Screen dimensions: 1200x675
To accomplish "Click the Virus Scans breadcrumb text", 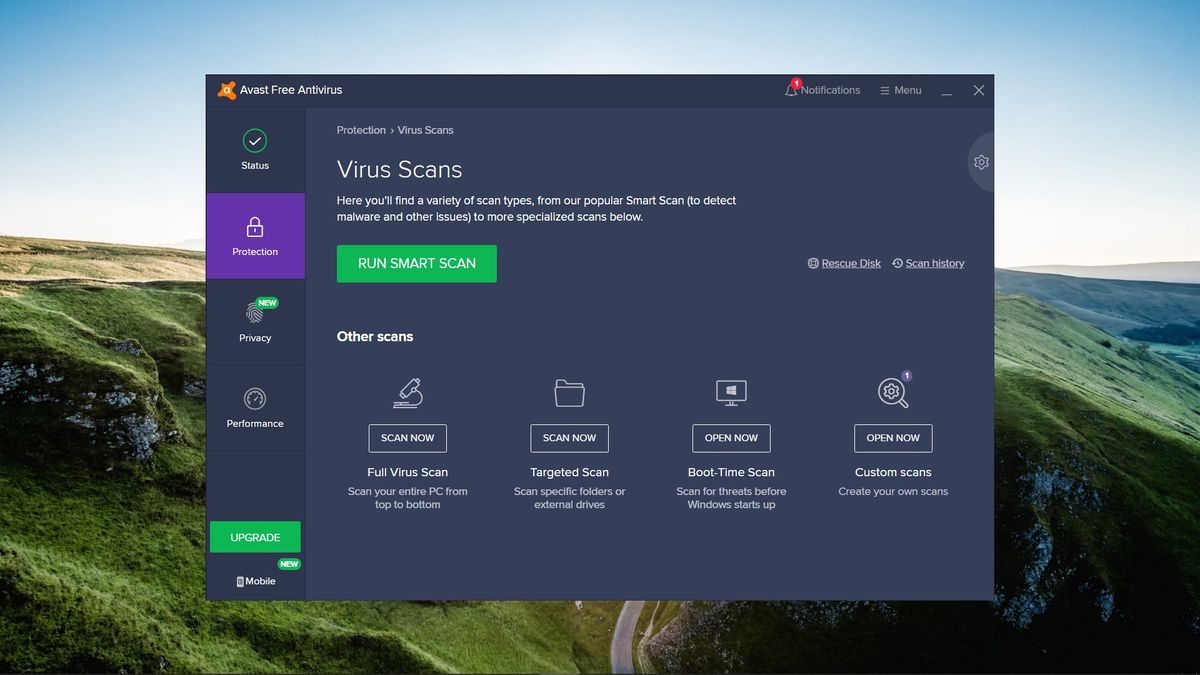I will [x=425, y=130].
